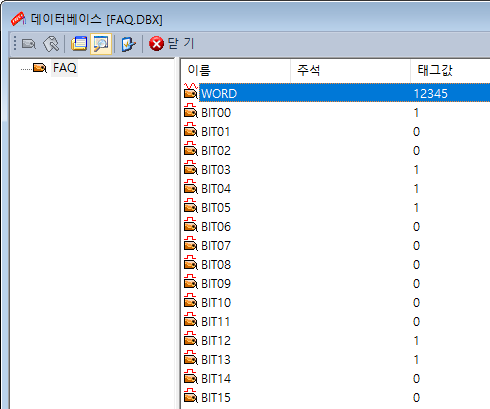Select the FAQ tree node
Viewport: 490px width, 409px height.
tap(65, 68)
